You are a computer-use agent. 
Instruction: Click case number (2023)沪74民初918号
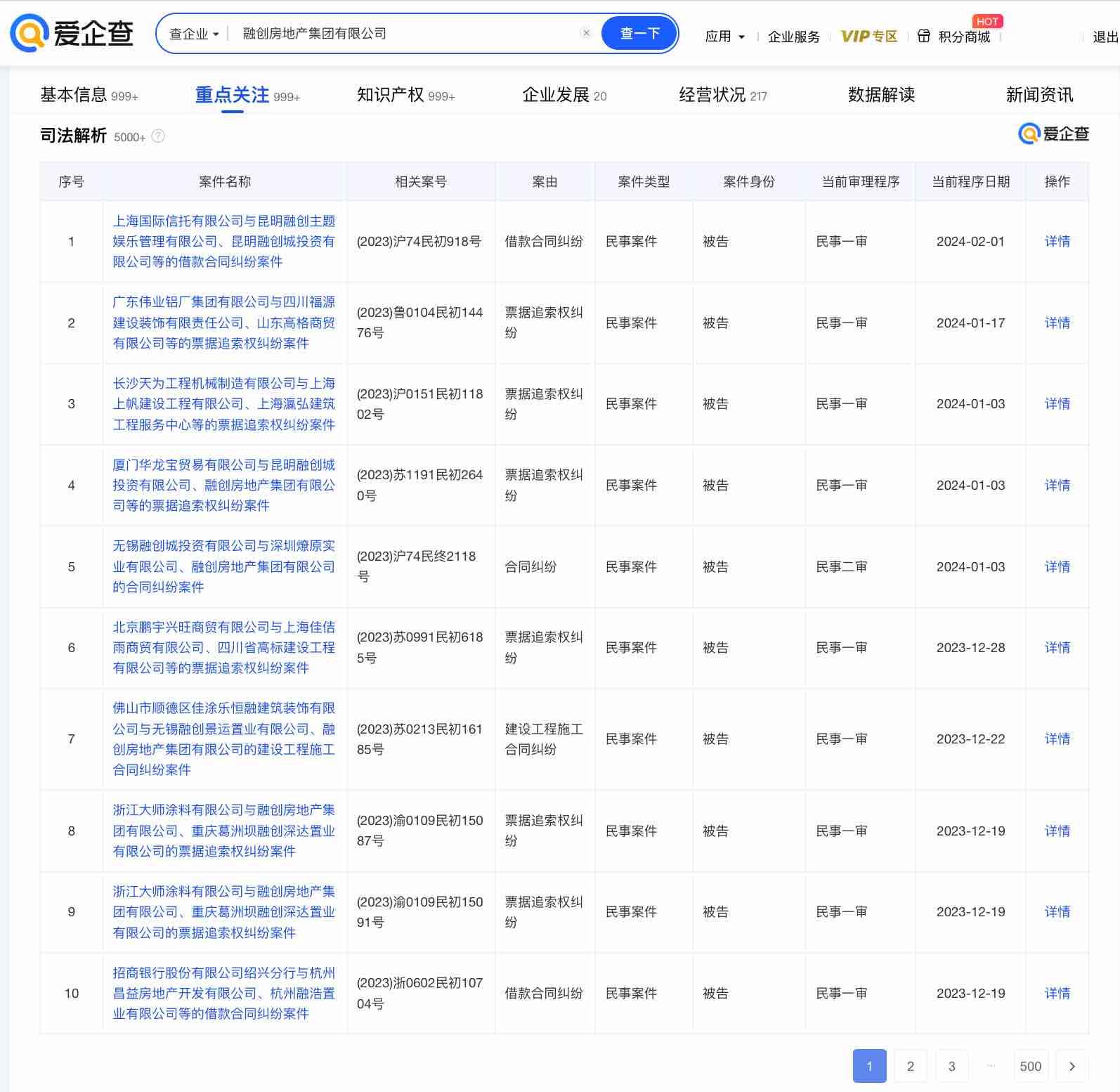(419, 241)
